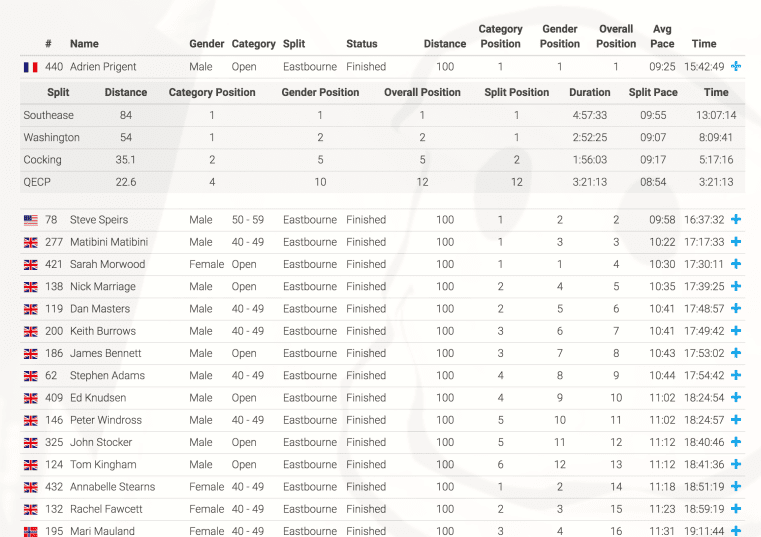The image size is (761, 537).
Task: Click Split Pace sub-table header
Action: point(653,92)
